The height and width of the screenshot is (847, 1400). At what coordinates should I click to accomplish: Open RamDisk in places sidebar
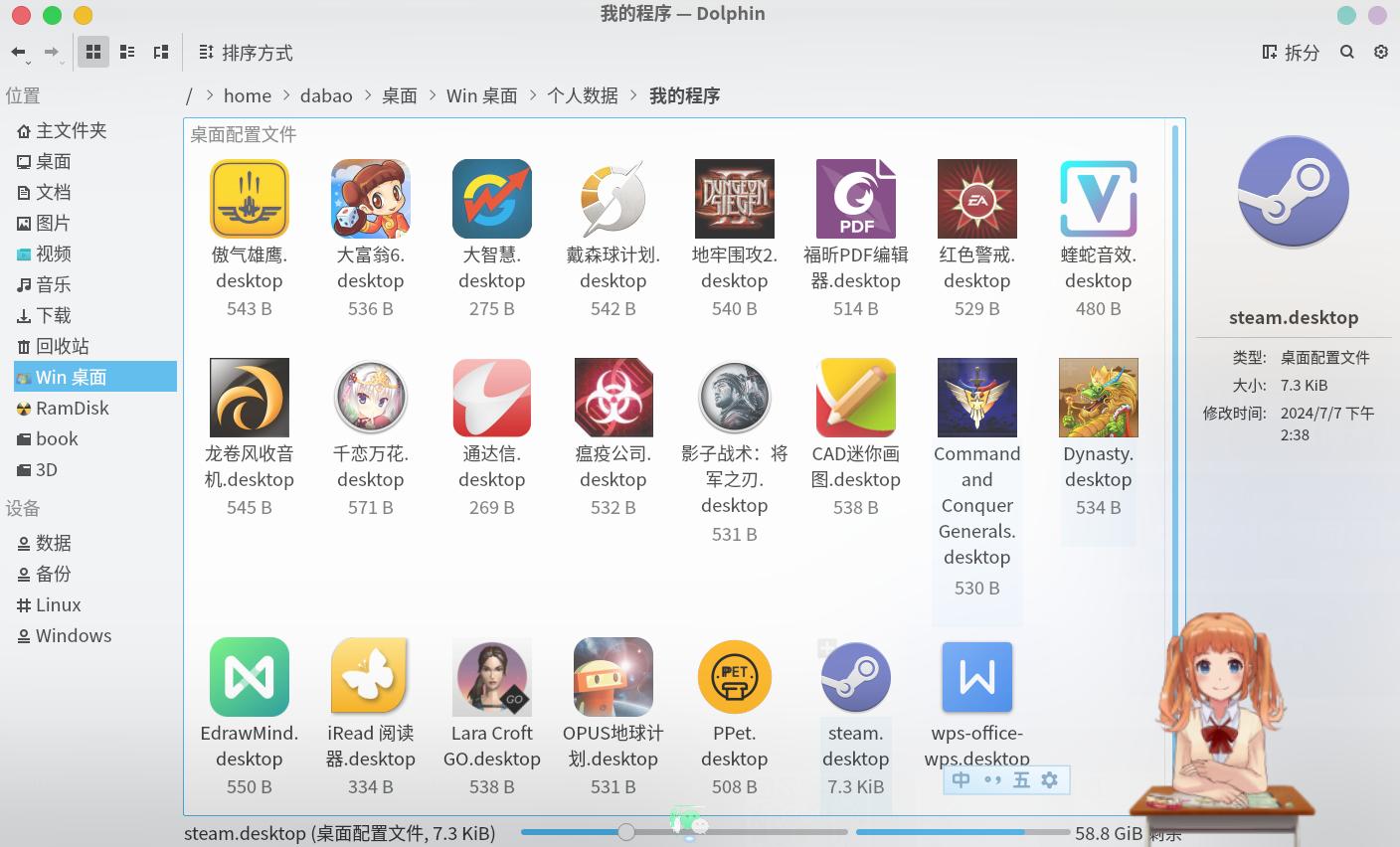[x=95, y=408]
